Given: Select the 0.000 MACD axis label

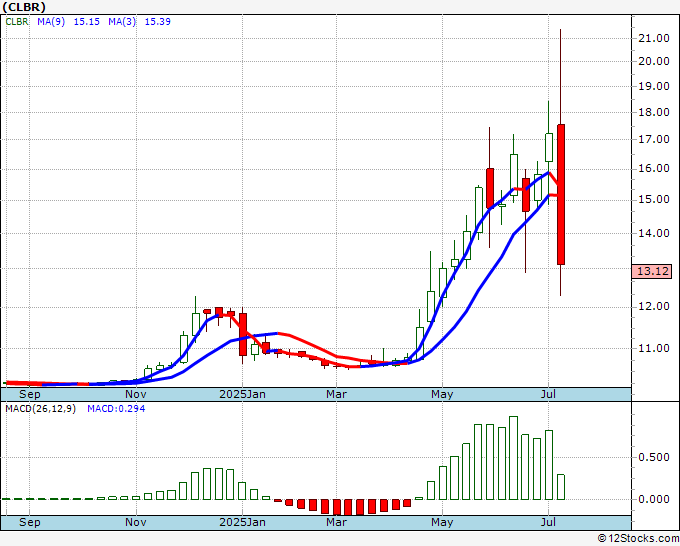Looking at the screenshot, I should [x=654, y=500].
